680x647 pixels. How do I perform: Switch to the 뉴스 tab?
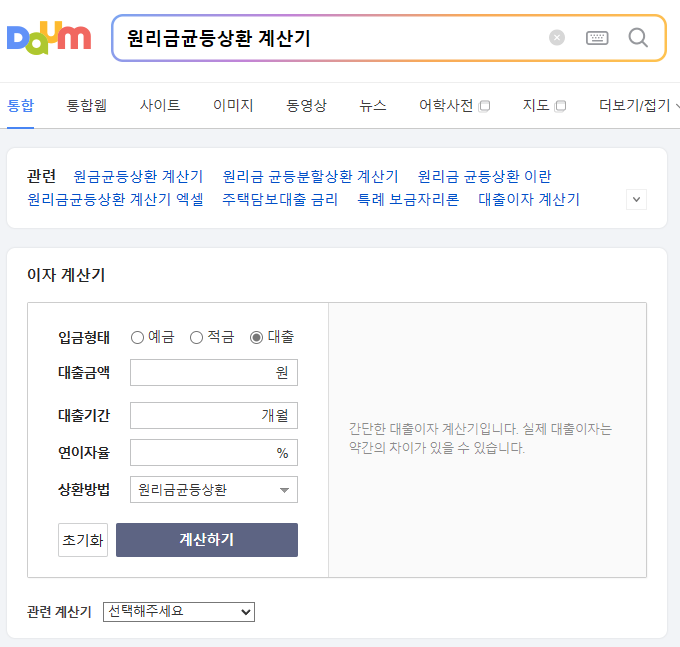click(x=373, y=105)
